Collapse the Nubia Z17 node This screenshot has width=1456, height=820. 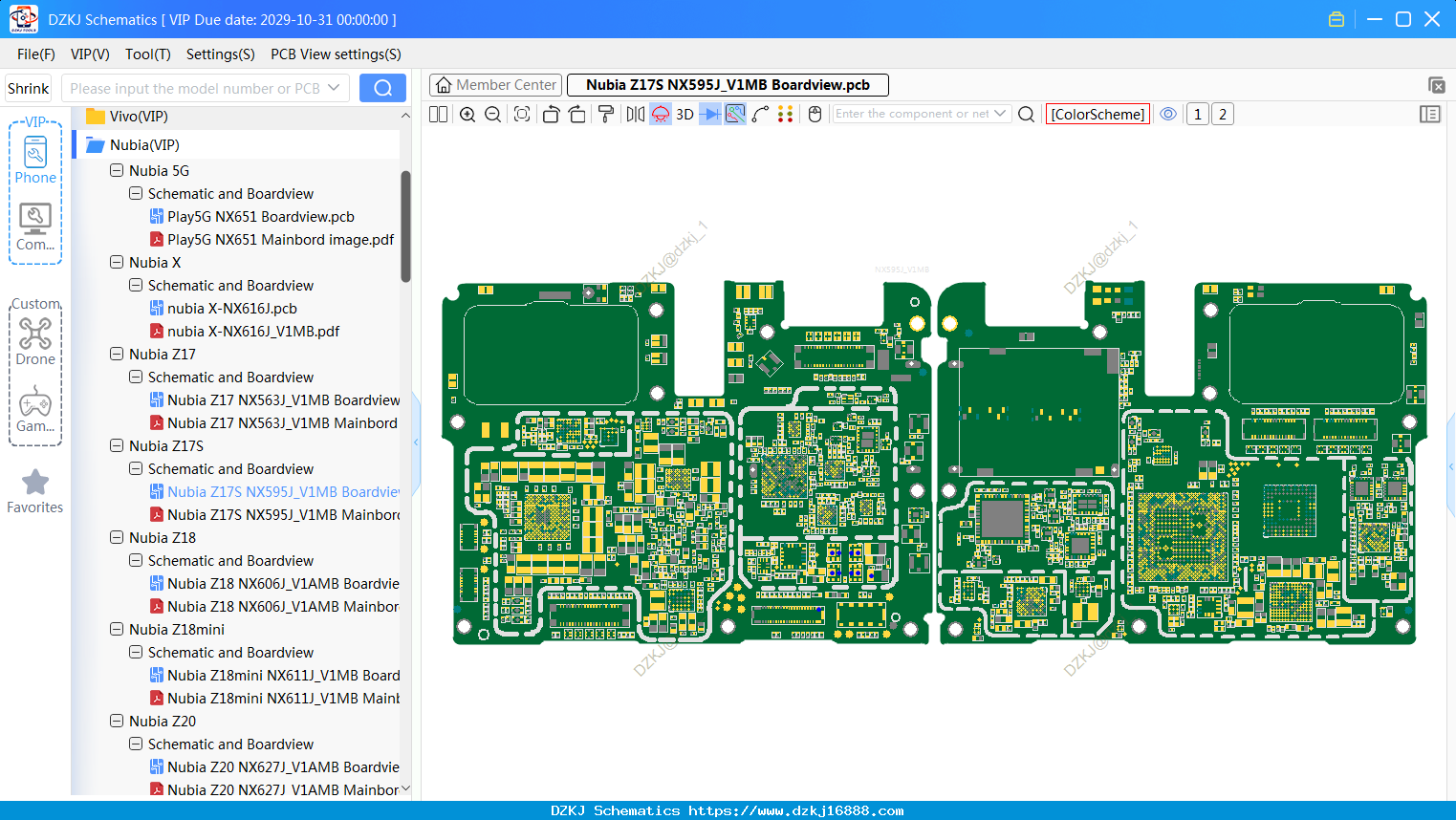coord(117,354)
